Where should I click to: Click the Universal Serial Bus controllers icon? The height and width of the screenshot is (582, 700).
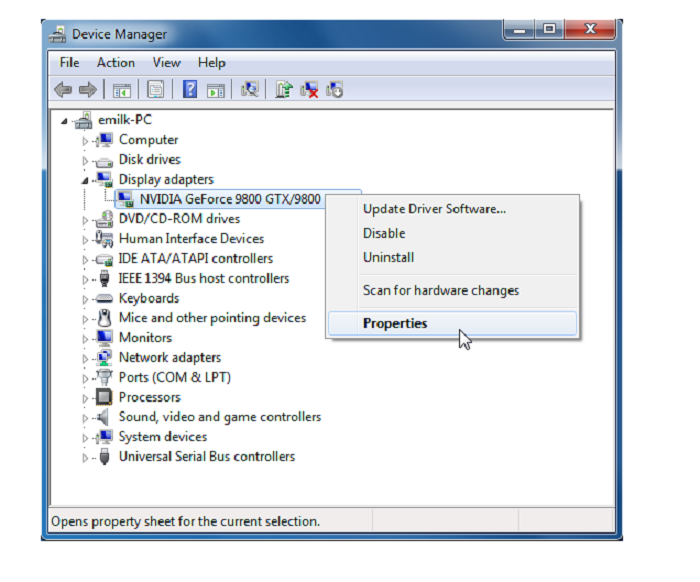pyautogui.click(x=104, y=457)
